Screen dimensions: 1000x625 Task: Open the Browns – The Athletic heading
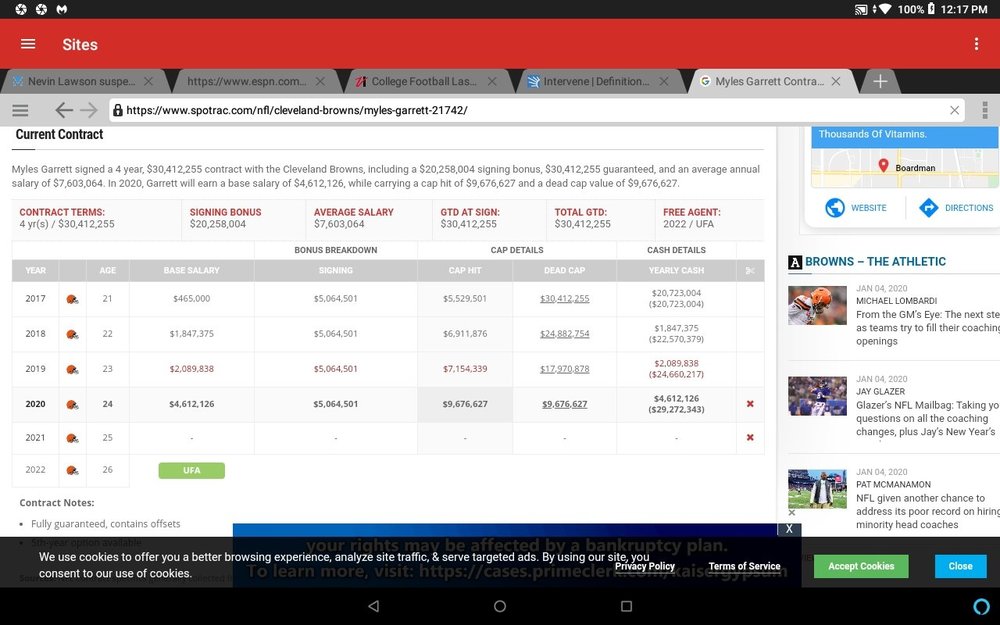coord(875,261)
